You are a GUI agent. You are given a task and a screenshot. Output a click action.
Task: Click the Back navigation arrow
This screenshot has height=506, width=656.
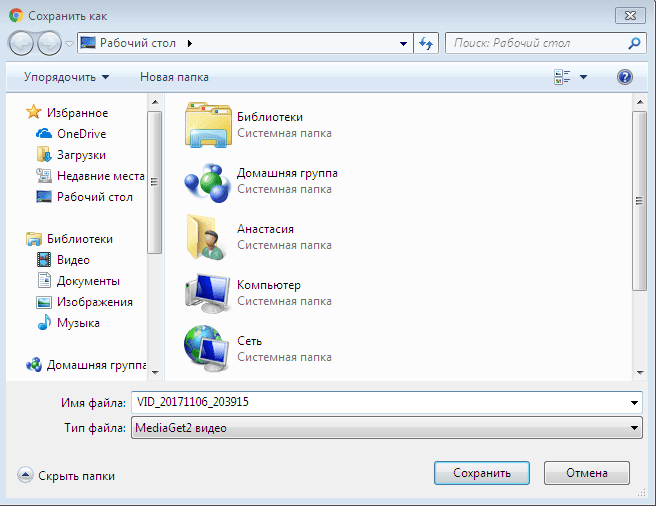coord(21,43)
